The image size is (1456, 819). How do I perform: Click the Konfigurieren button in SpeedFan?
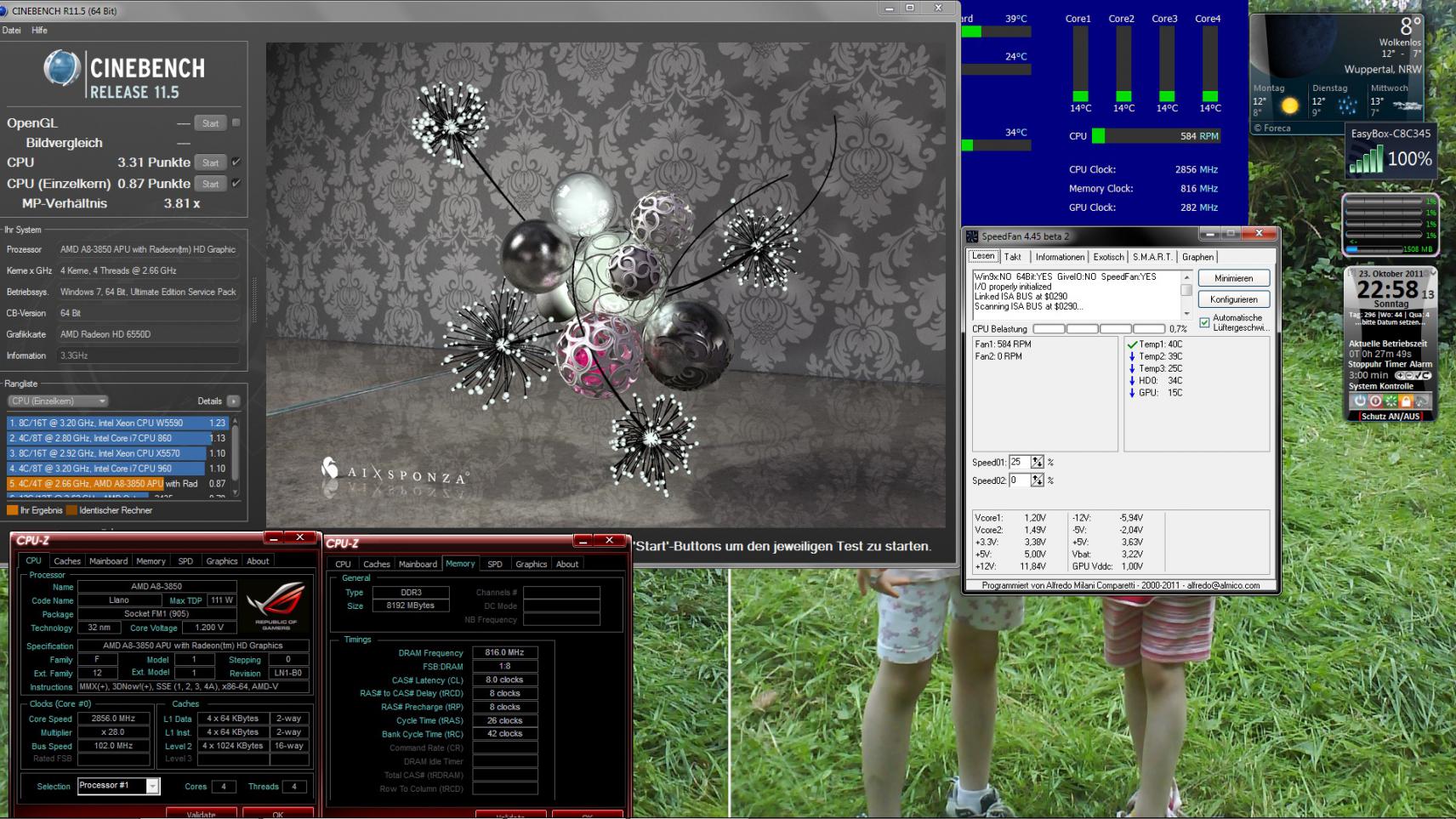[1233, 299]
